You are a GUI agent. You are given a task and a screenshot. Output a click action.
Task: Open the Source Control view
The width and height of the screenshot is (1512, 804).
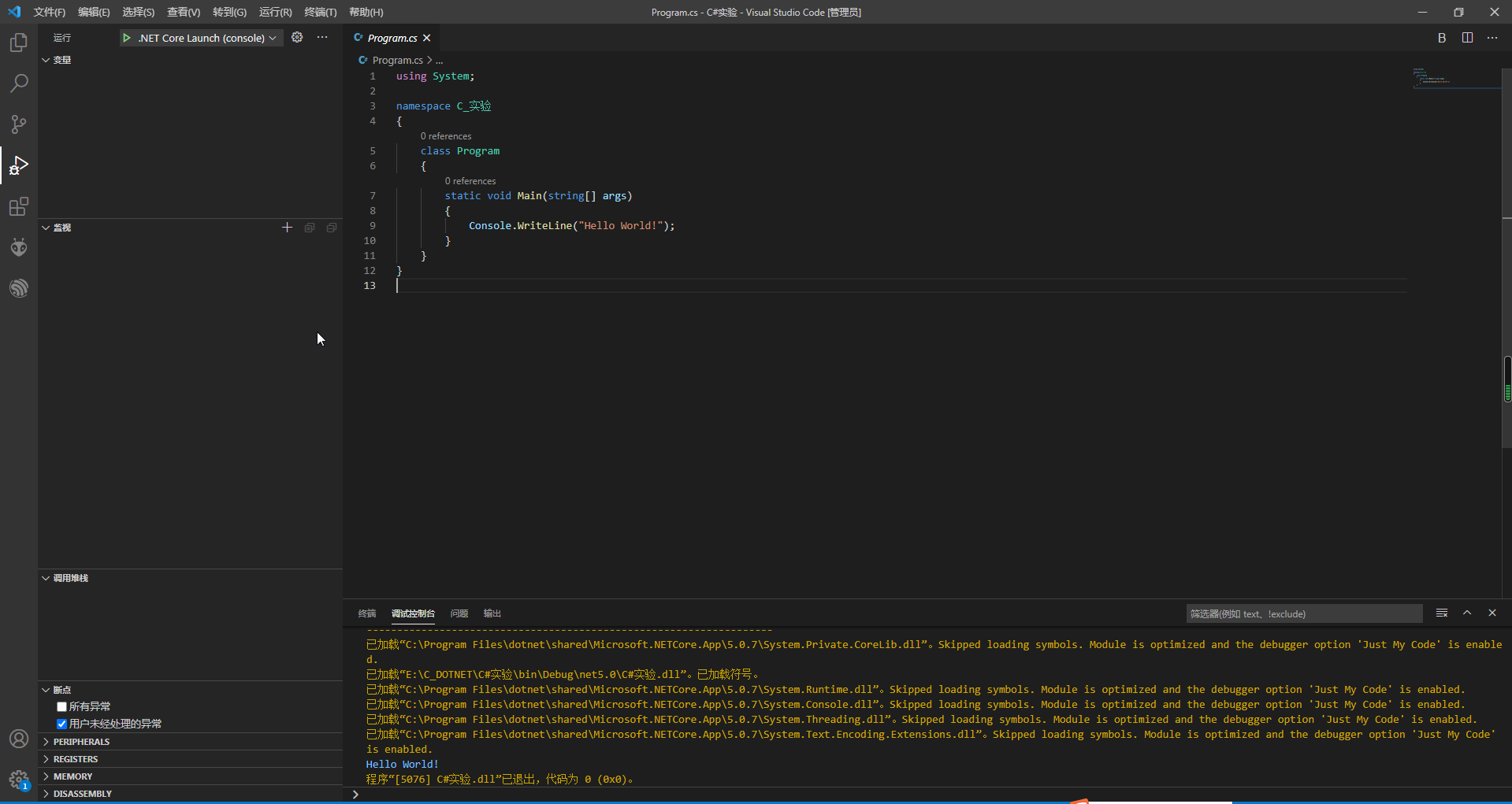[18, 124]
